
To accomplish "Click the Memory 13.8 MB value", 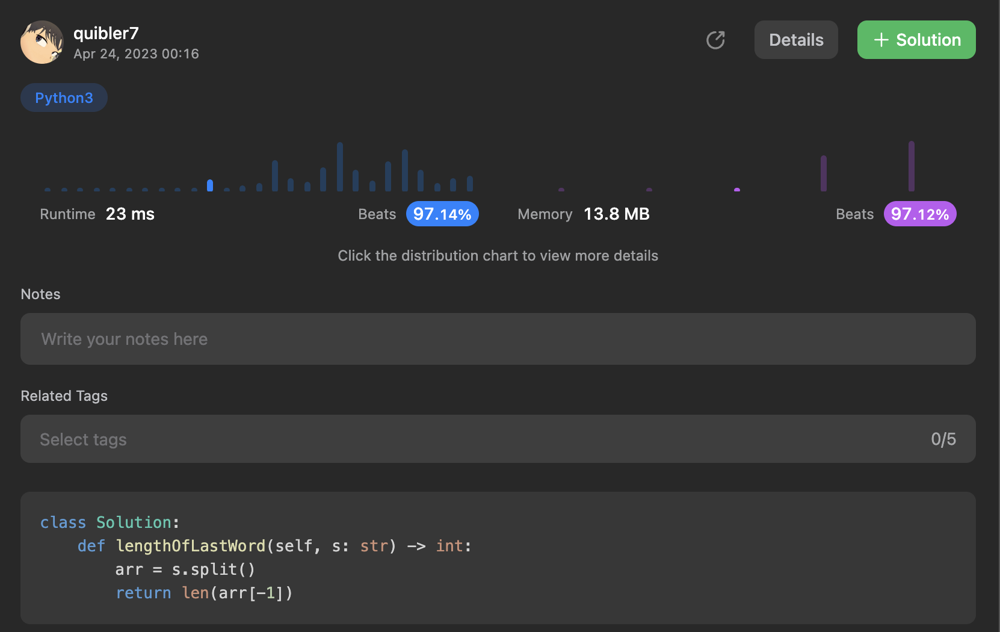I will click(616, 214).
